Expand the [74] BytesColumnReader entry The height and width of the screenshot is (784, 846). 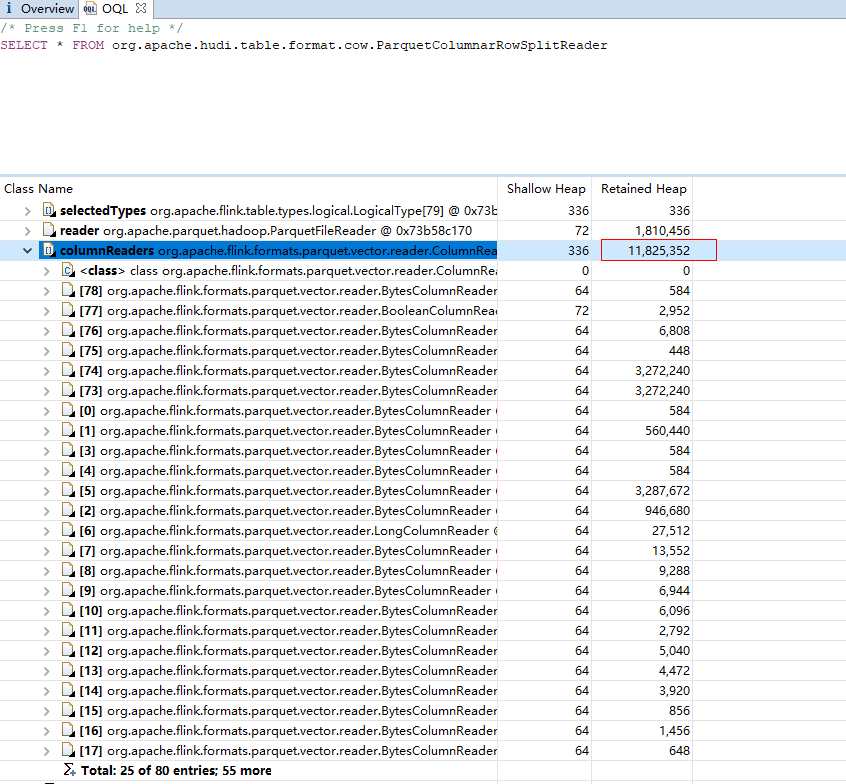click(x=47, y=371)
